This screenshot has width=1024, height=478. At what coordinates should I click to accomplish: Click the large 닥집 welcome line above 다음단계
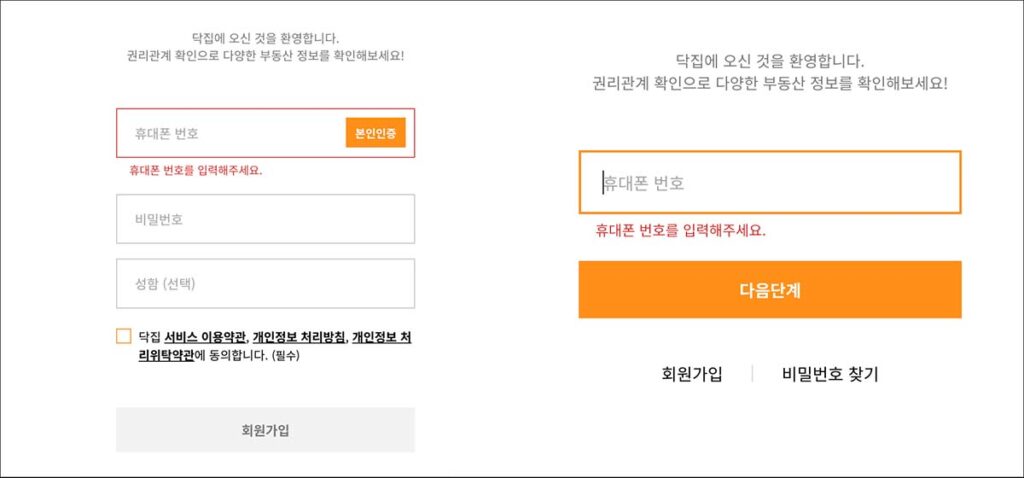tap(770, 61)
